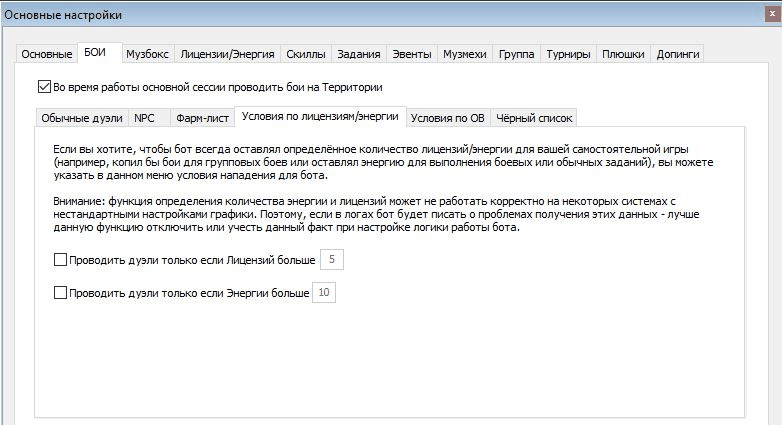Go to the Скиллы tab
This screenshot has height=425, width=782.
tap(306, 54)
